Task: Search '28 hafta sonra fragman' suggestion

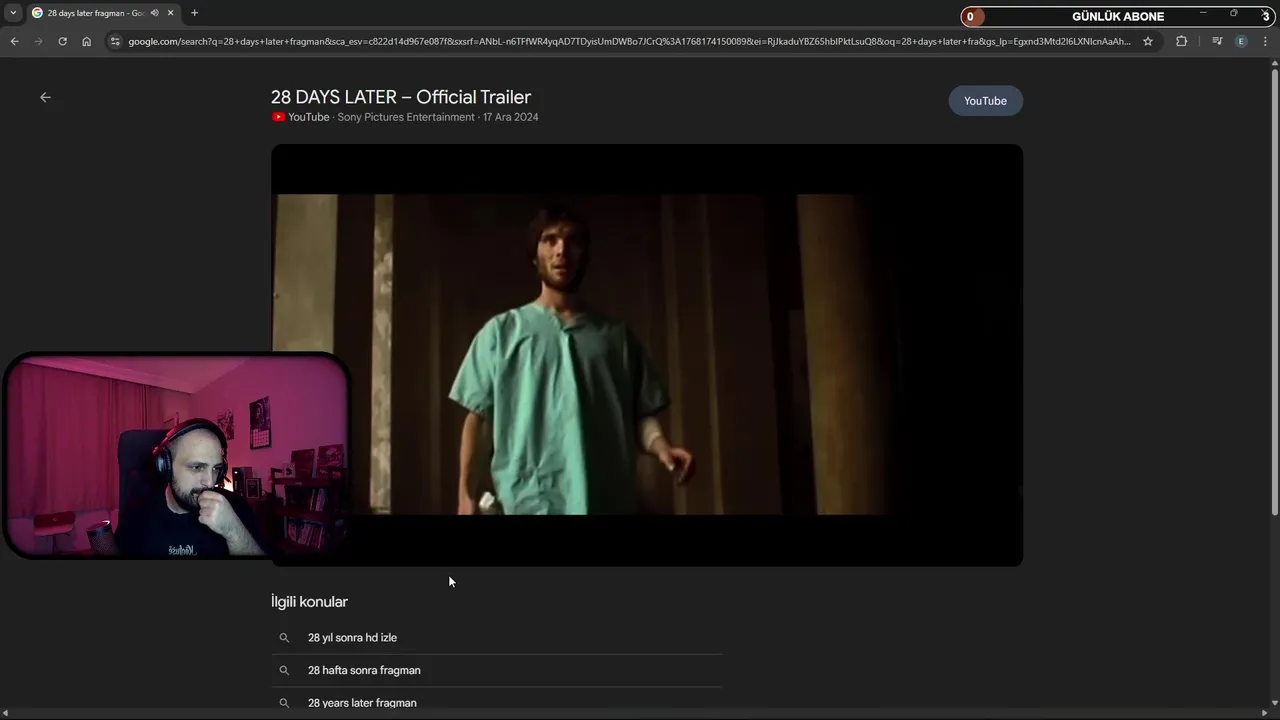Action: point(364,670)
